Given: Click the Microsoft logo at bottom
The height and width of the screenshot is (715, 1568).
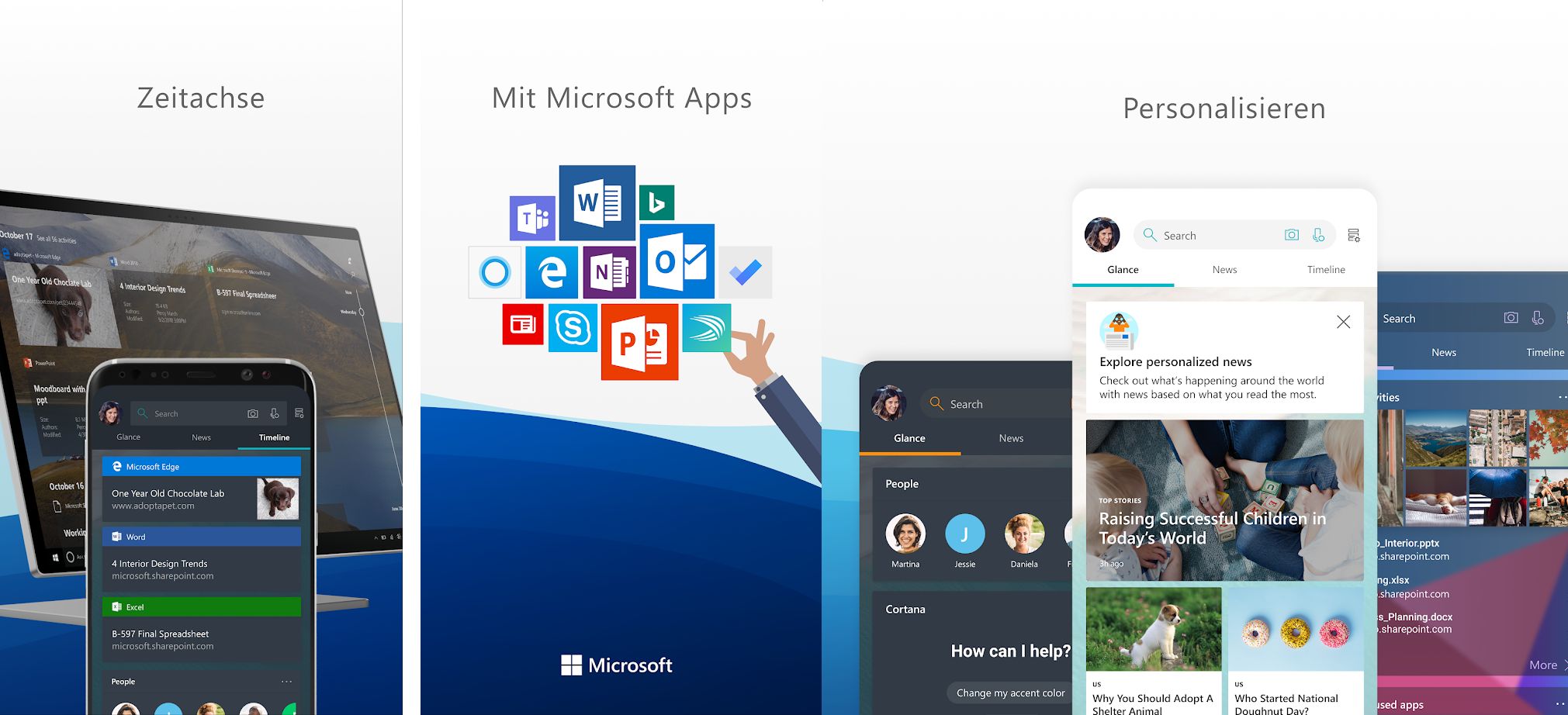Looking at the screenshot, I should 617,665.
